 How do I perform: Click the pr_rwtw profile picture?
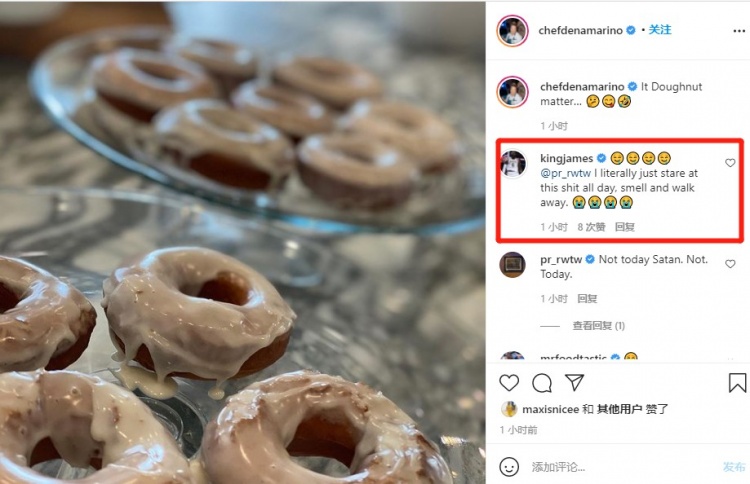(x=512, y=265)
